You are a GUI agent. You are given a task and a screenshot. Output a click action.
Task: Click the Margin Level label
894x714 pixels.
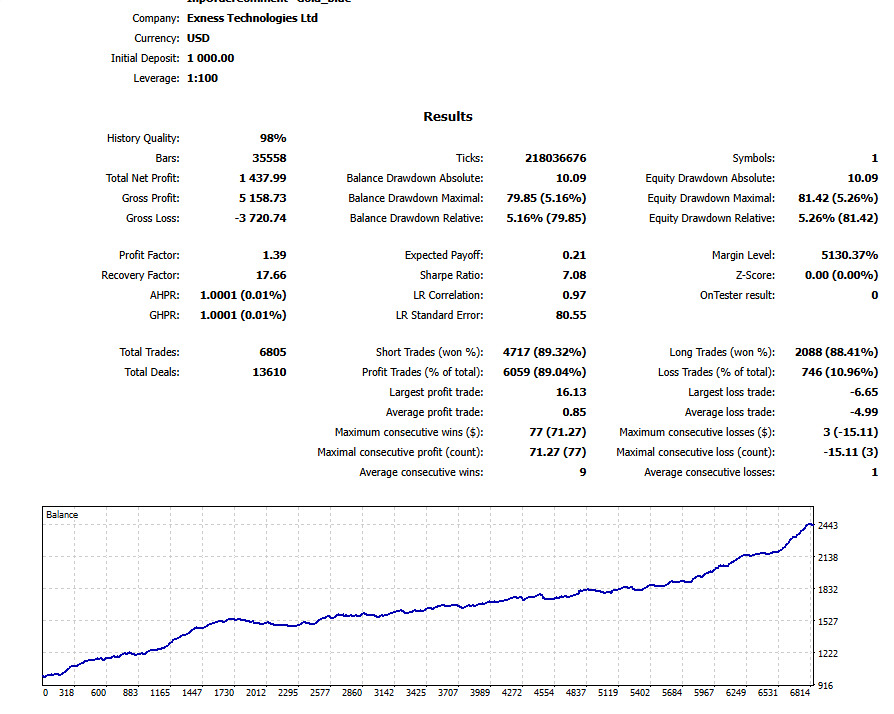point(743,255)
